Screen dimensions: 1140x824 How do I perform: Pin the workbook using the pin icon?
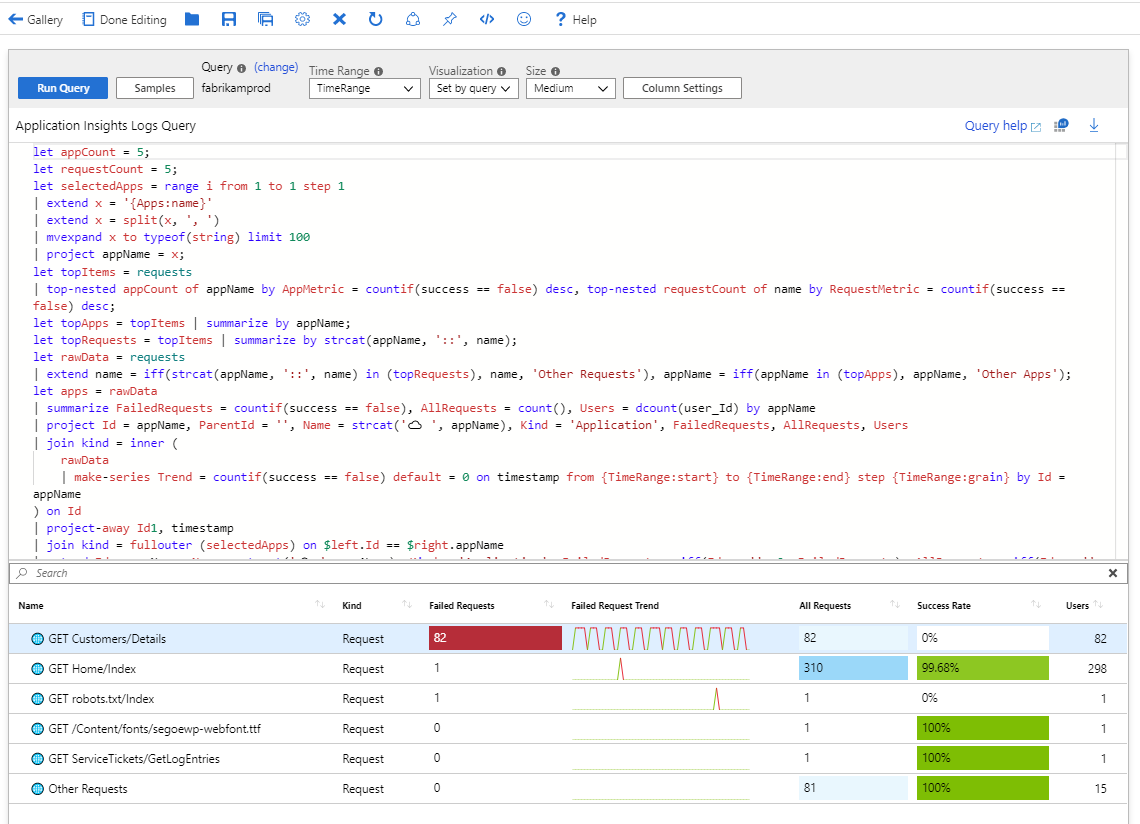coord(450,19)
